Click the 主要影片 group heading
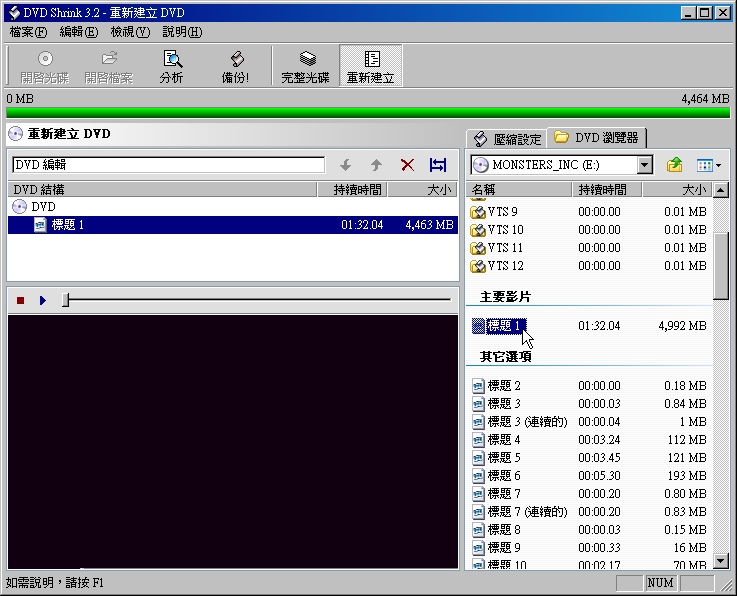 click(x=505, y=297)
